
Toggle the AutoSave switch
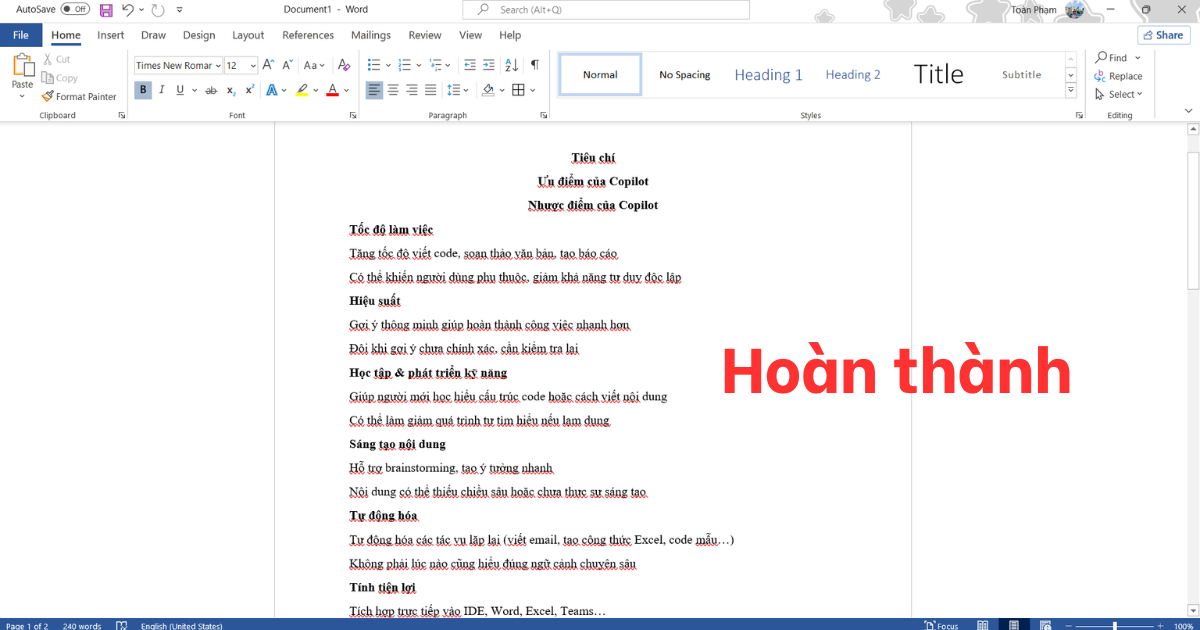point(75,9)
